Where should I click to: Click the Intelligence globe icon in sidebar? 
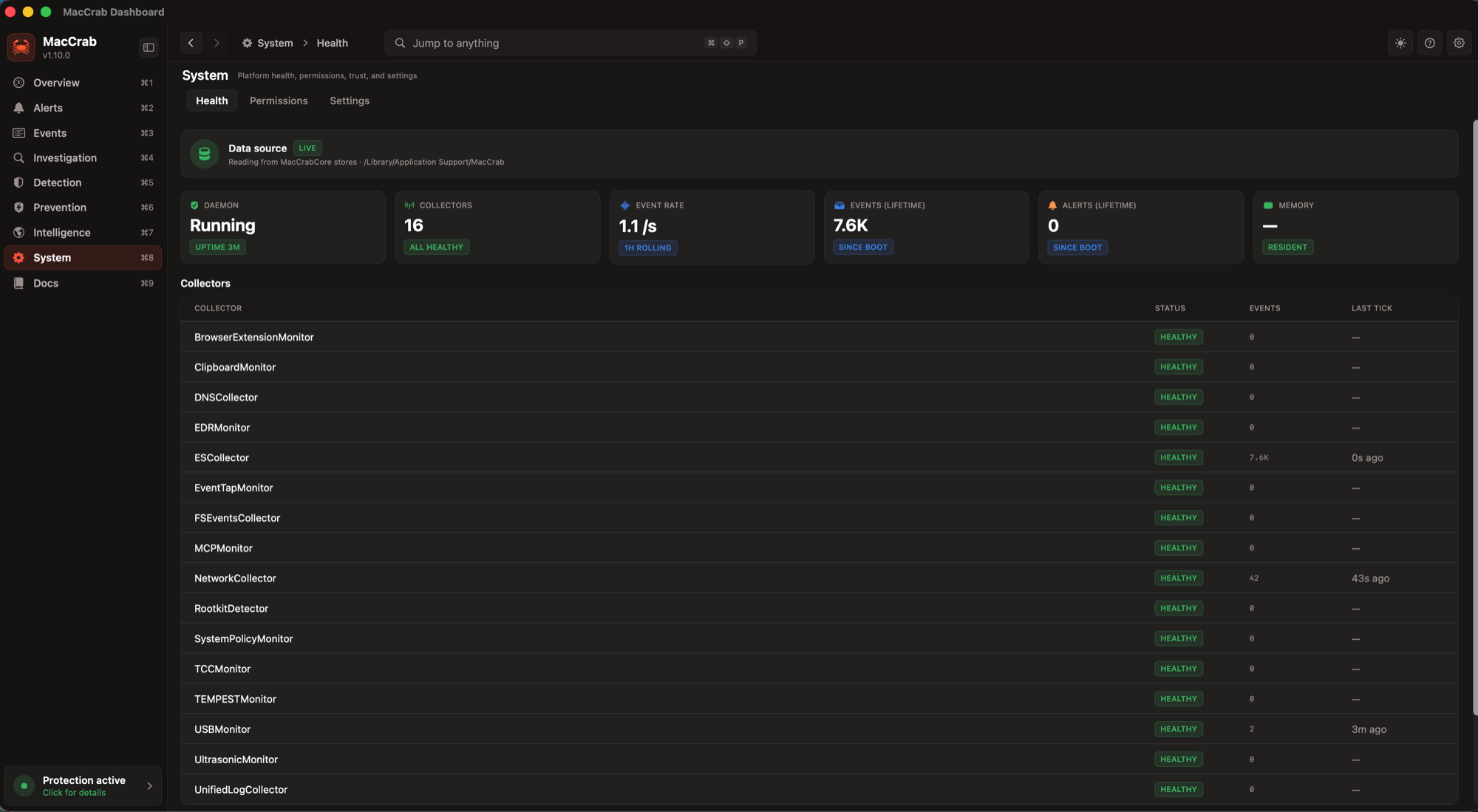(x=19, y=233)
